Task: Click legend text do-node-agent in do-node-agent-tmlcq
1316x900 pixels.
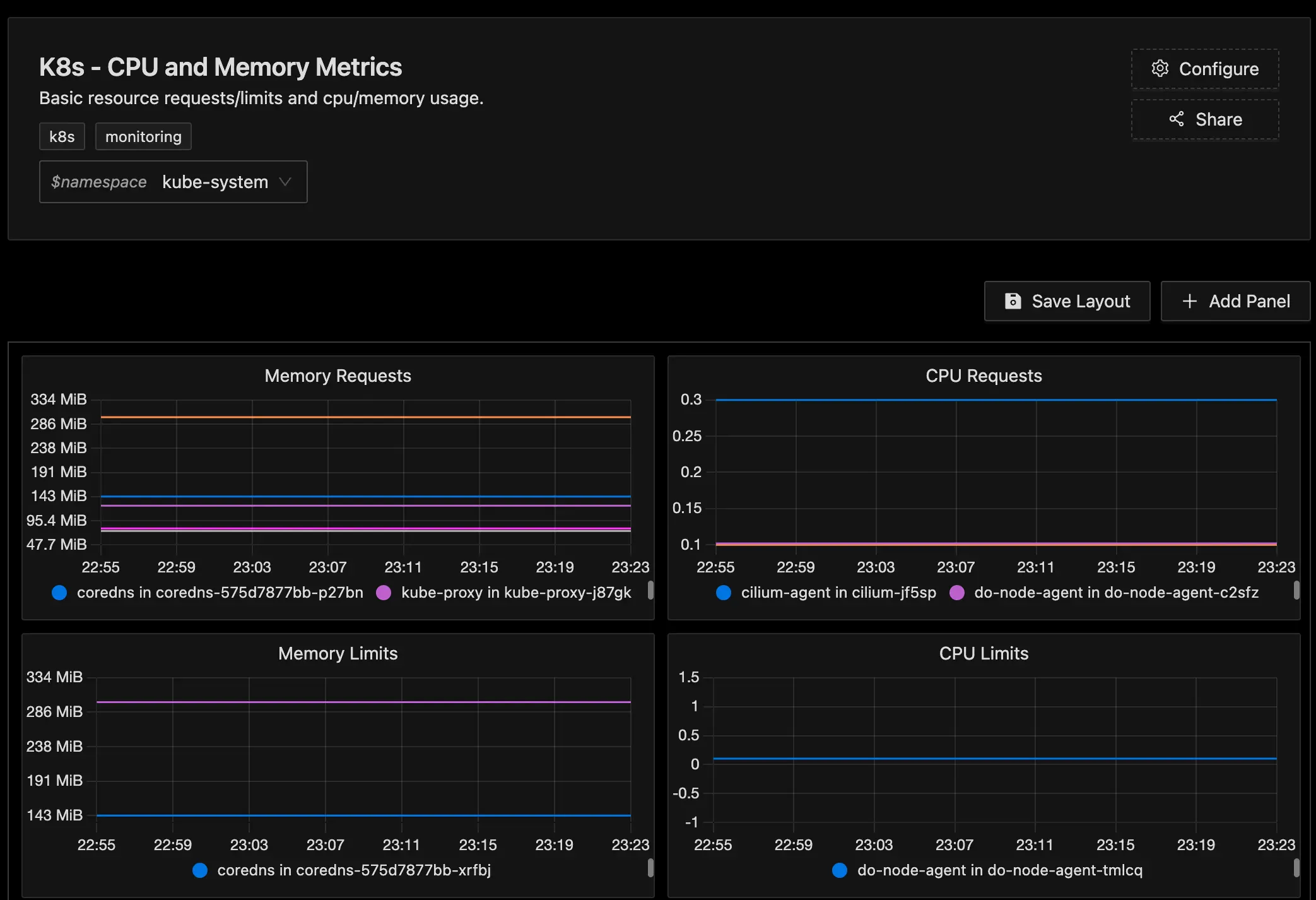Action: pos(1000,870)
